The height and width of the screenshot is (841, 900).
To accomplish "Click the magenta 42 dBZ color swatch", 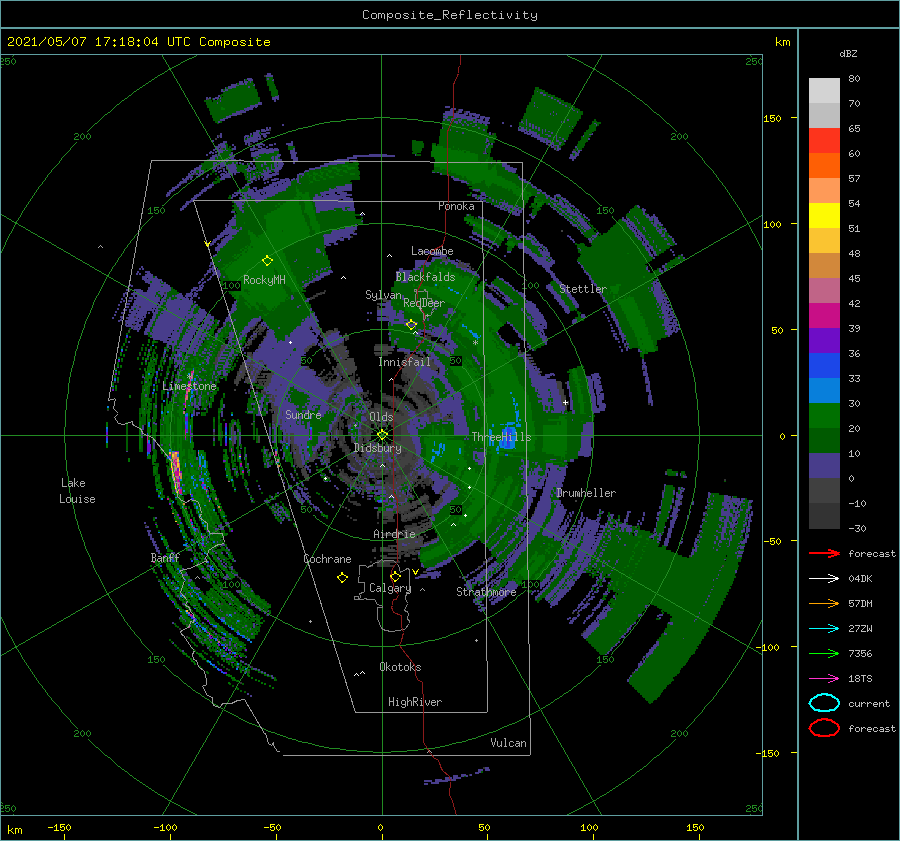I will pyautogui.click(x=824, y=316).
